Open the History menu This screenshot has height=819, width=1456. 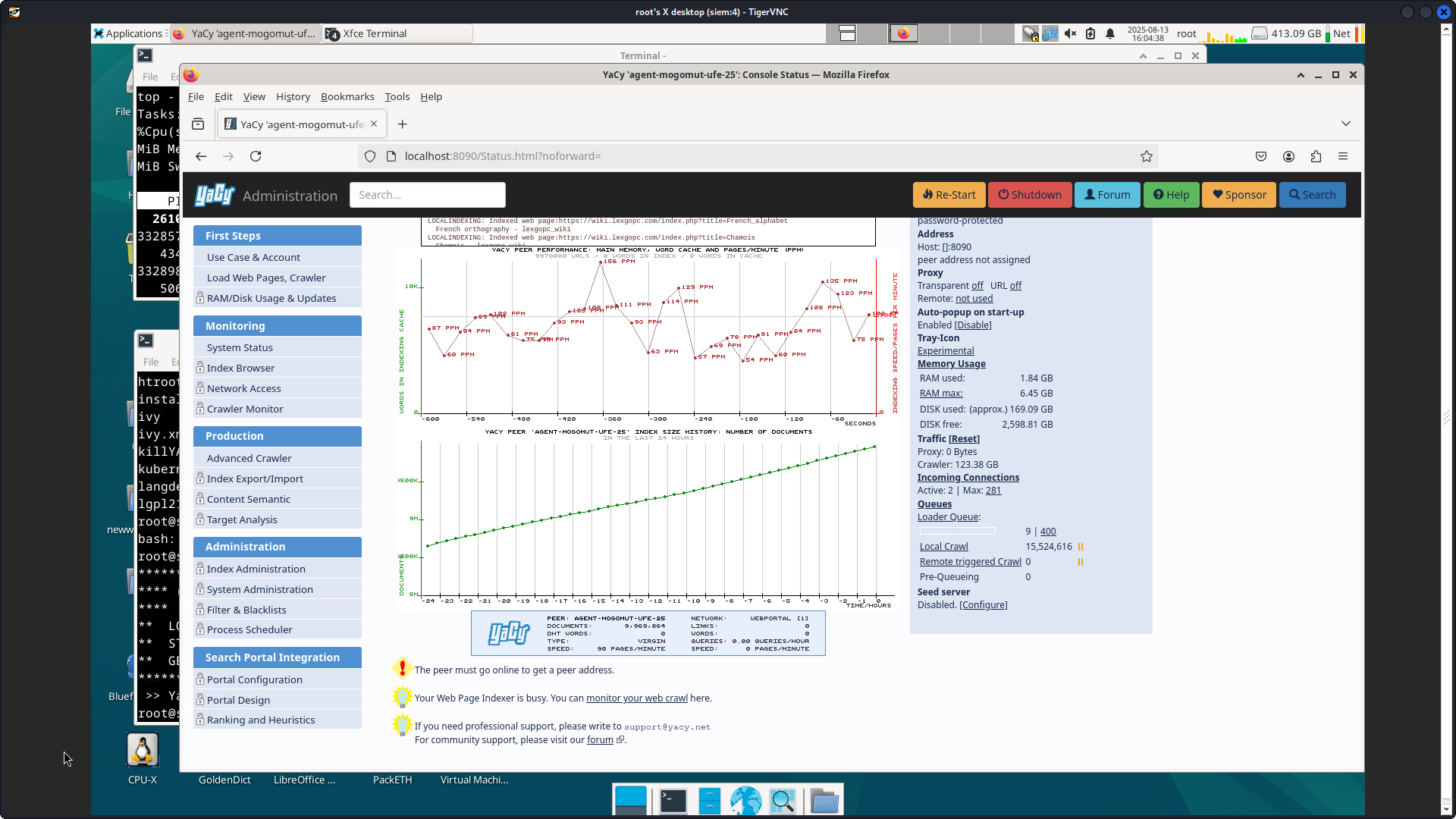(x=293, y=96)
